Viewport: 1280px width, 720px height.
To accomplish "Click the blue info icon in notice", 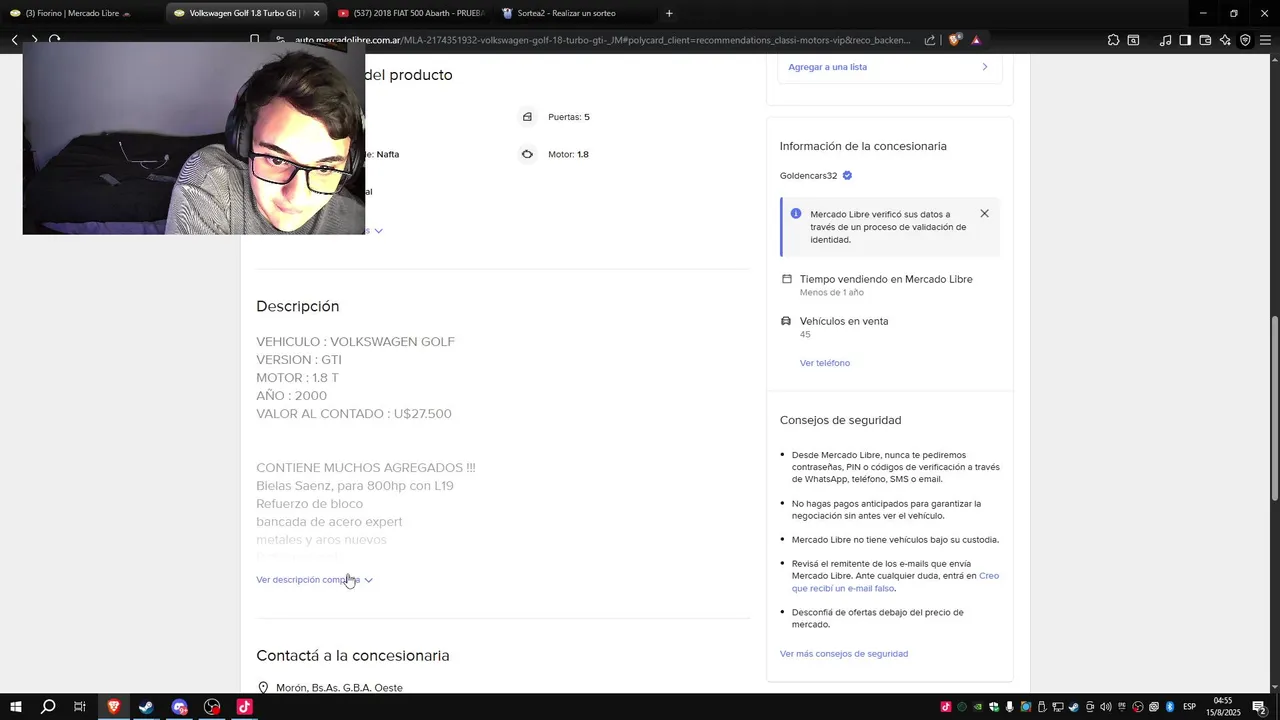I will pos(796,214).
